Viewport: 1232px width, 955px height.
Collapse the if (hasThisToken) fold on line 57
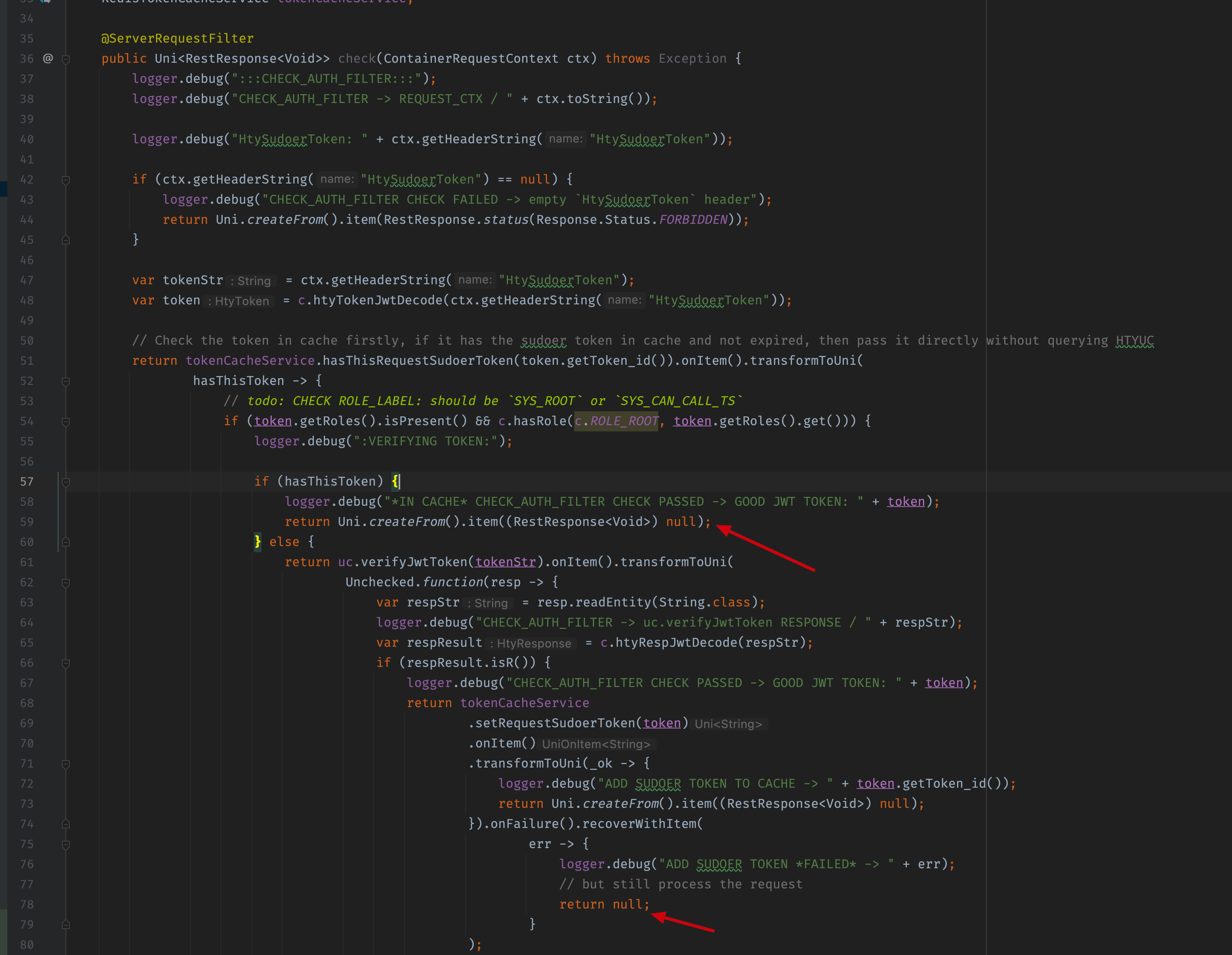coord(66,482)
